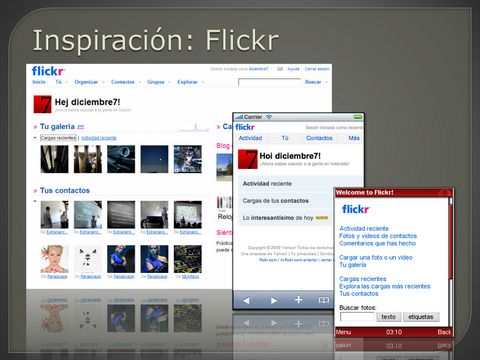This screenshot has height=360, width=480.
Task: Tap the iPhone browser plus icon
Action: click(298, 300)
